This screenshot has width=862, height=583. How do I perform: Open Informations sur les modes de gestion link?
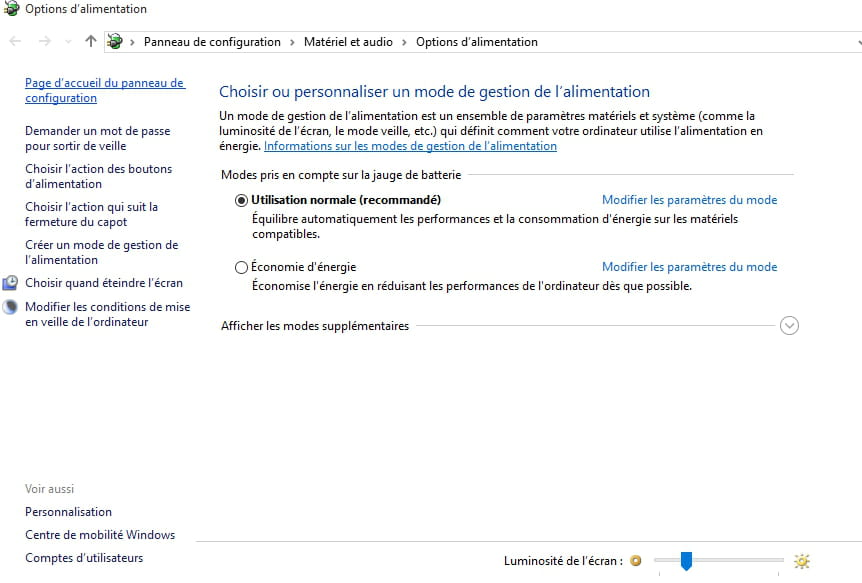click(x=410, y=146)
